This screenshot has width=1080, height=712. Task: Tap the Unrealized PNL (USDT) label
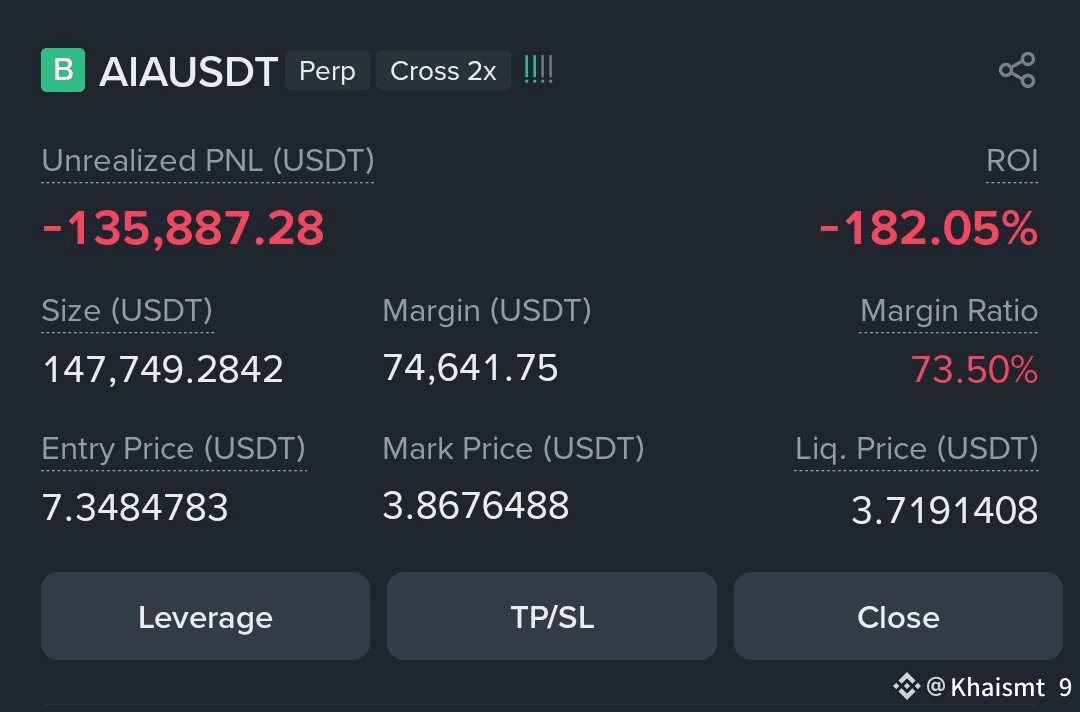(x=208, y=161)
